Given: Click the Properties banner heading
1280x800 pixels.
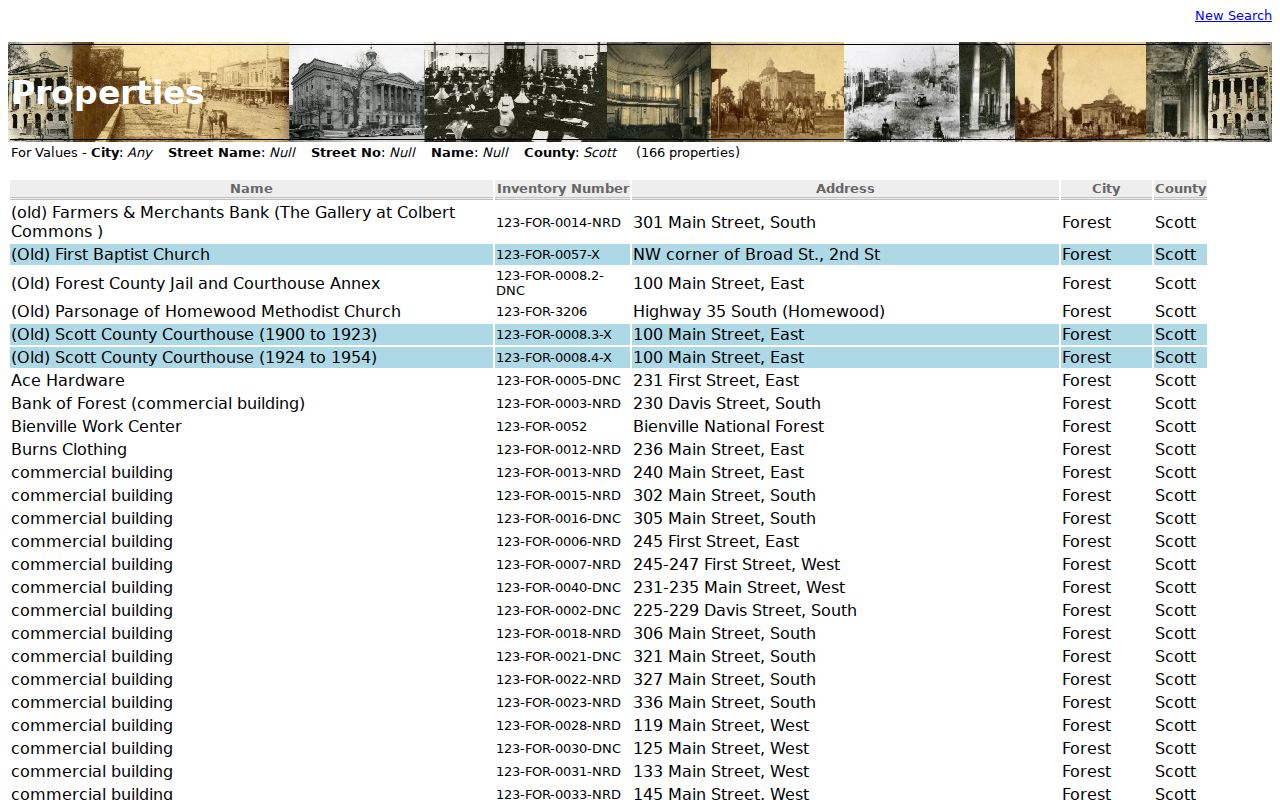Looking at the screenshot, I should click(x=107, y=92).
